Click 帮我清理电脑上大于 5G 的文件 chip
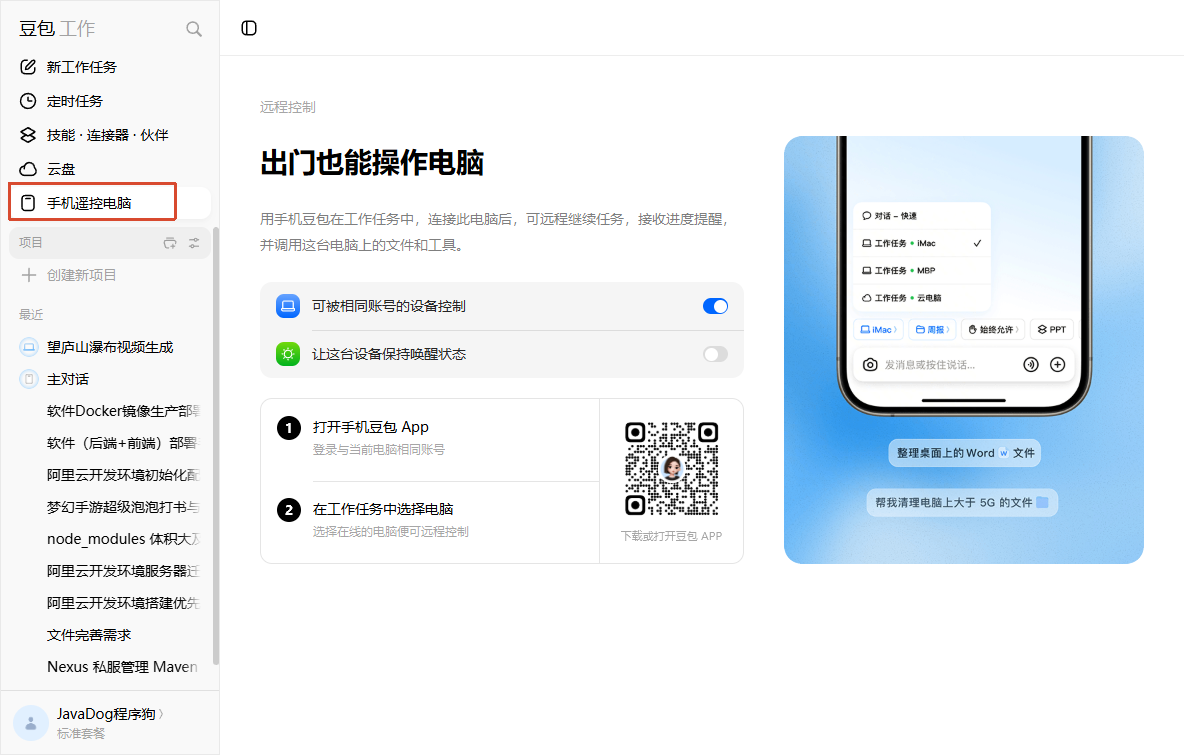 962,503
